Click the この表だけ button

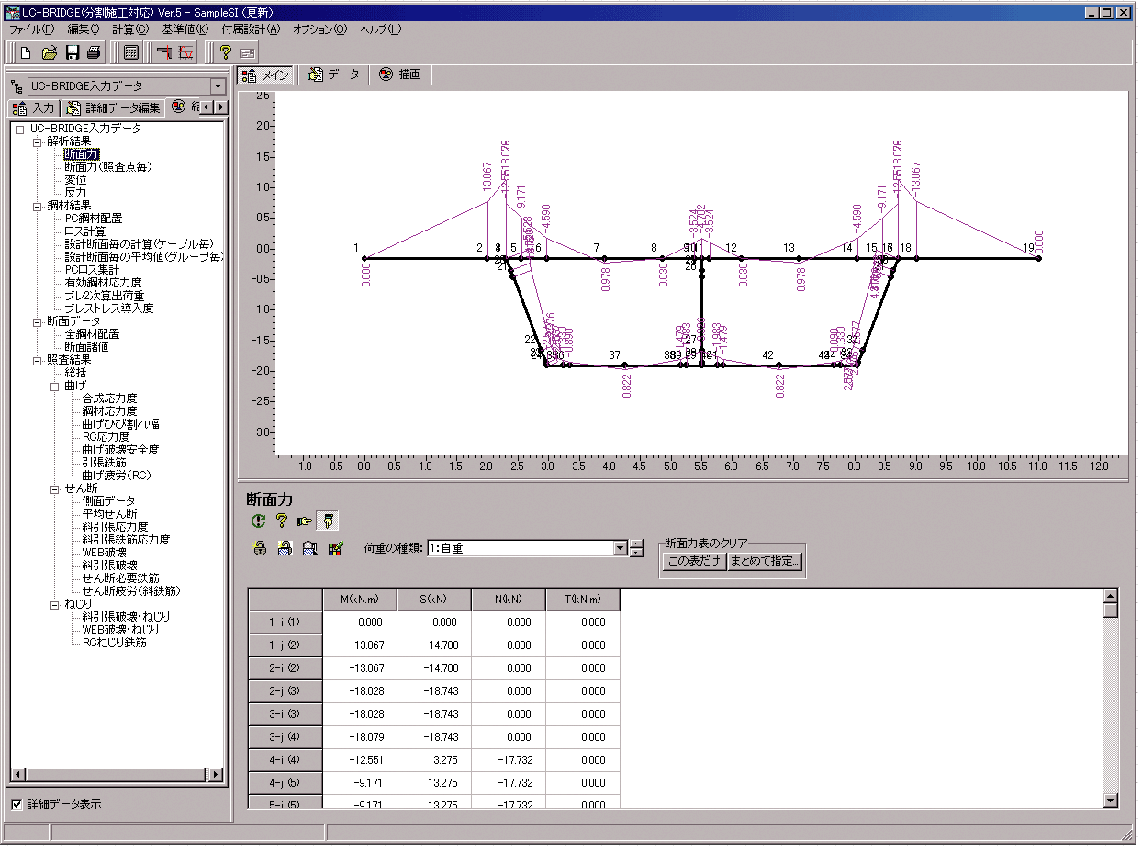694,561
